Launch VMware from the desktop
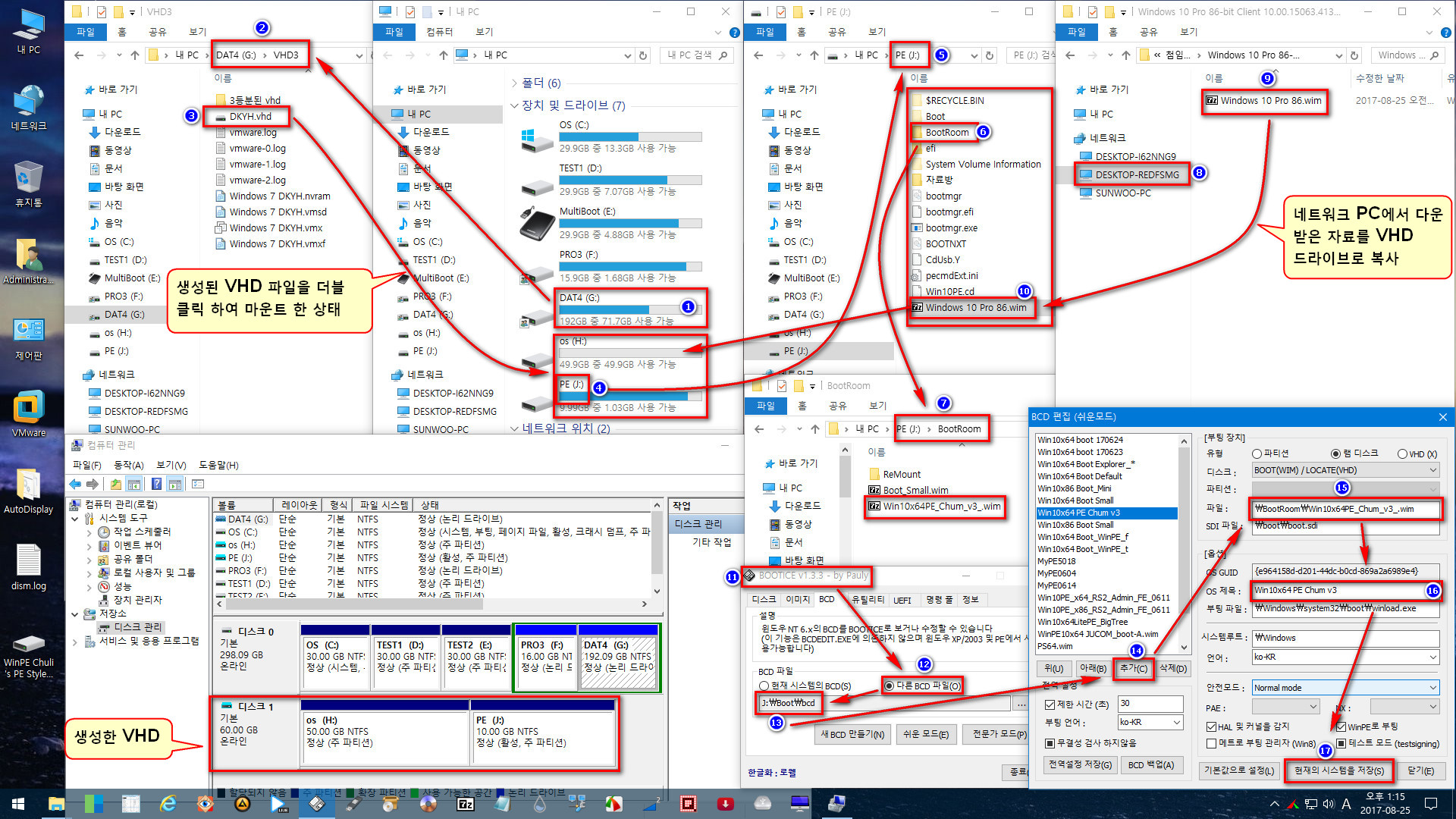Viewport: 1456px width, 819px height. pyautogui.click(x=29, y=414)
